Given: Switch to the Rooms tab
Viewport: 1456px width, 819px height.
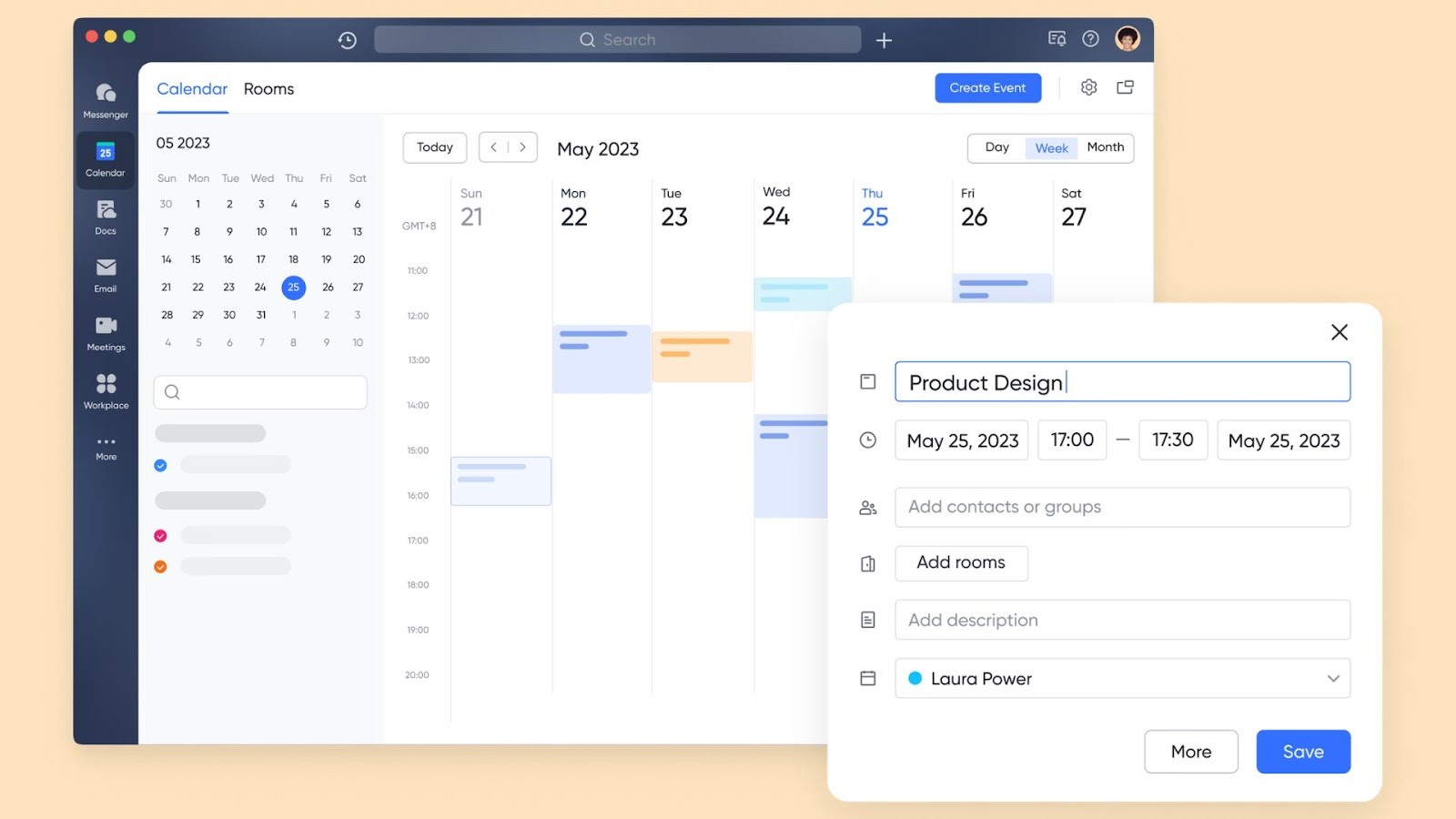Looking at the screenshot, I should (268, 88).
